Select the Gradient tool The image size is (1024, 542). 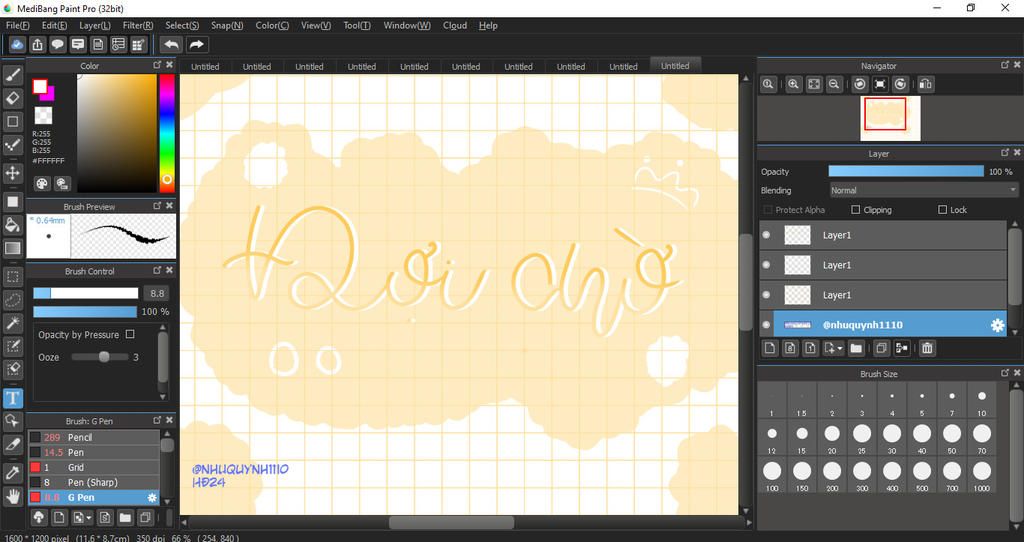(x=12, y=248)
